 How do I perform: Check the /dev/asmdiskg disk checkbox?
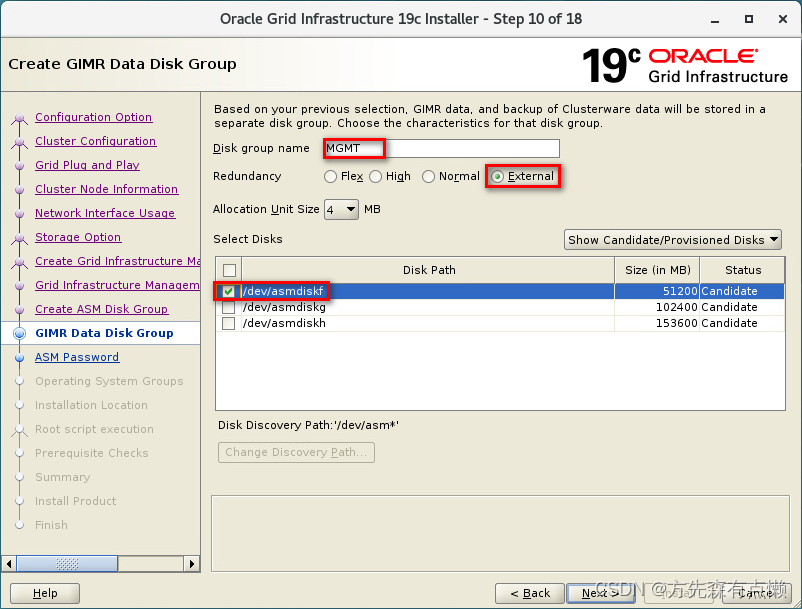click(229, 307)
